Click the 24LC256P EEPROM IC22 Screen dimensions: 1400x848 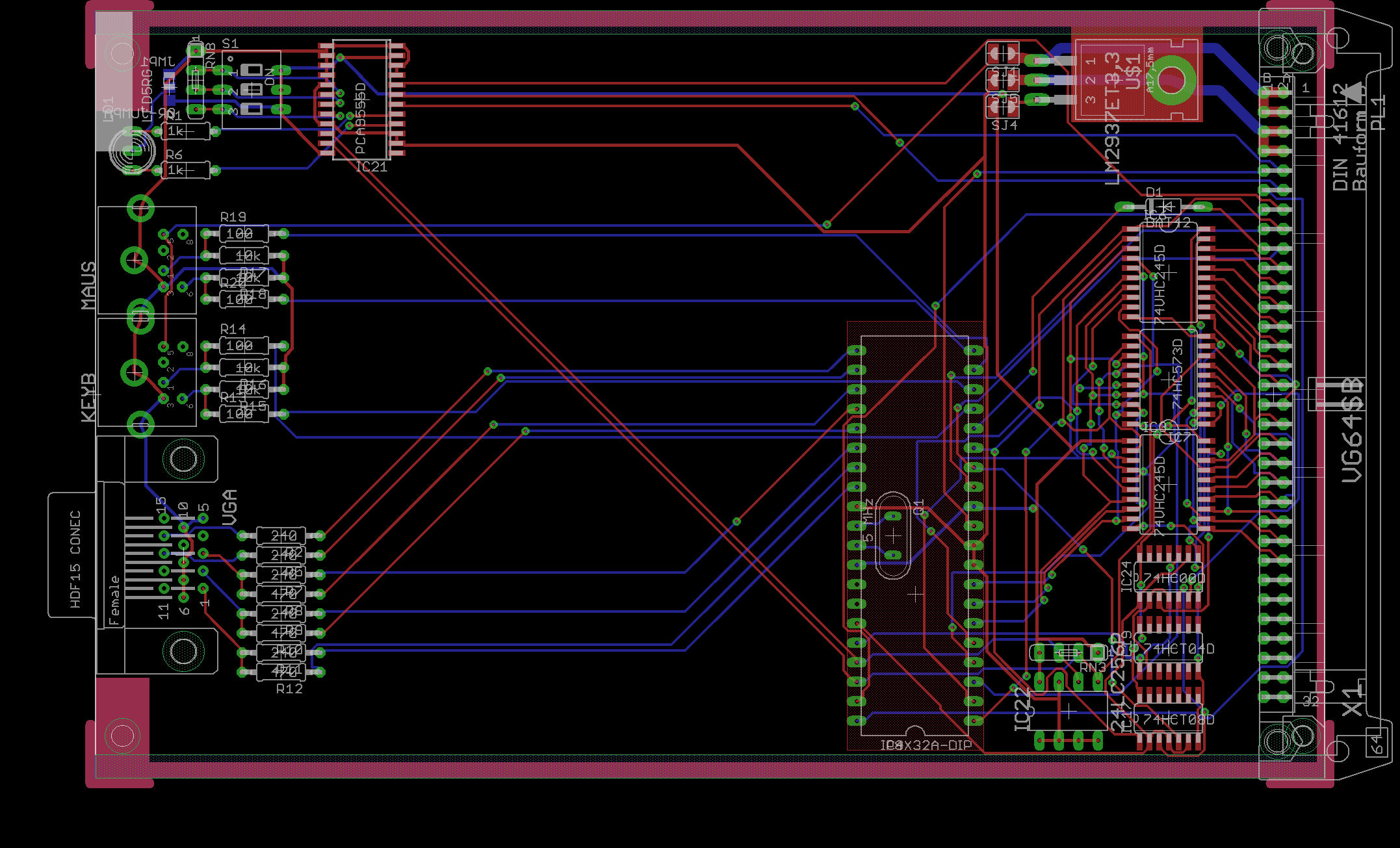coord(1068,712)
